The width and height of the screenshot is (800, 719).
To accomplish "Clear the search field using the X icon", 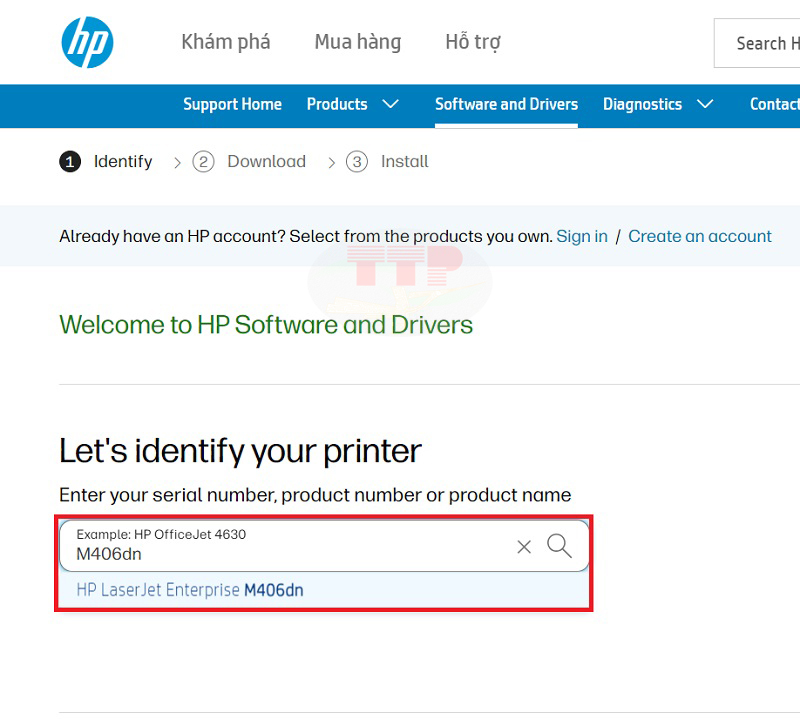I will 524,547.
